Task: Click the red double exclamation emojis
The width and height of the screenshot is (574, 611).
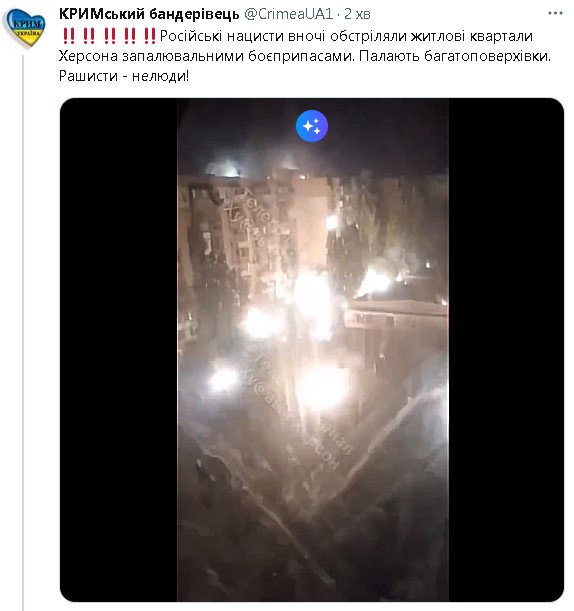Action: [x=109, y=36]
